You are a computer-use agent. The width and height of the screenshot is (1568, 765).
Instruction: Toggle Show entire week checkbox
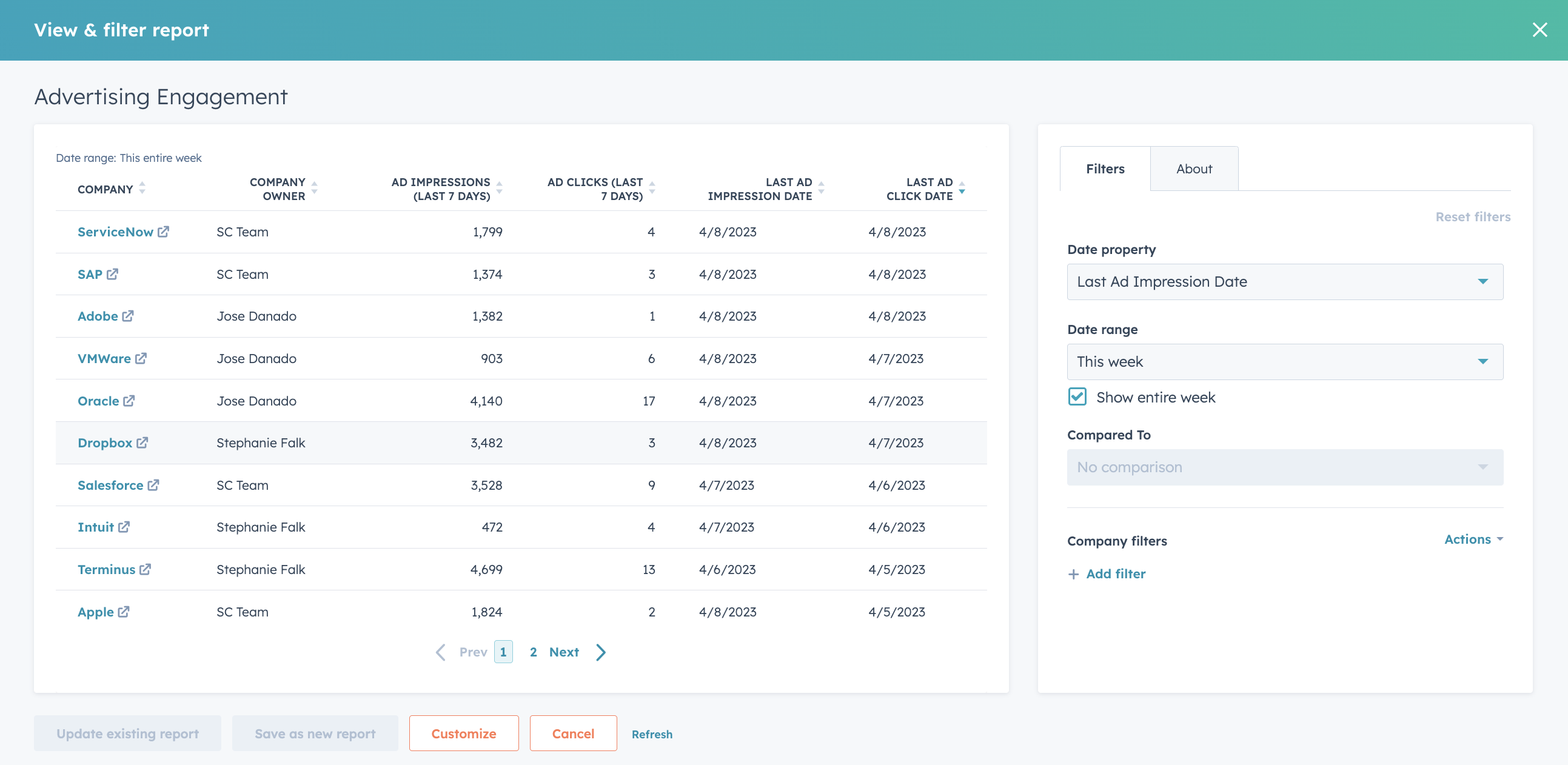pyautogui.click(x=1077, y=397)
